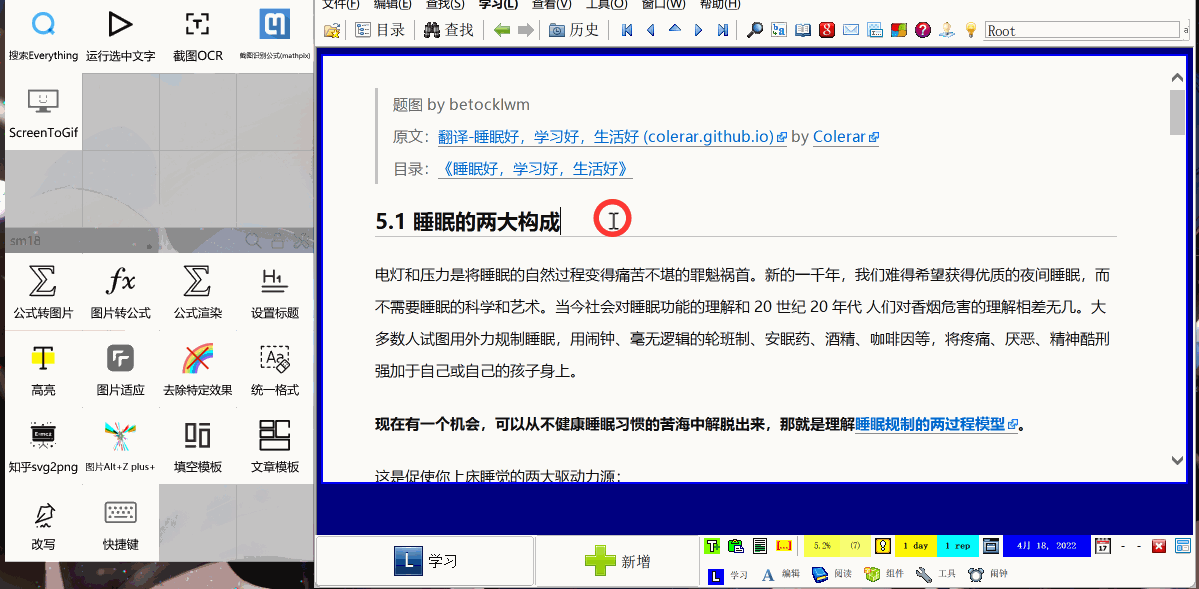Switch to the 编辑 bottom tab
Screen dimensions: 1199x589
click(780, 574)
